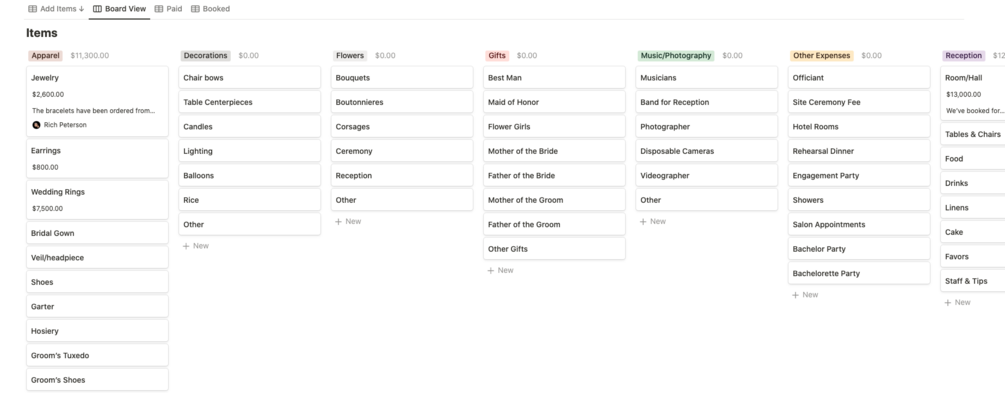1005x393 pixels.
Task: Click plus icon under Reception column
Action: tap(948, 303)
